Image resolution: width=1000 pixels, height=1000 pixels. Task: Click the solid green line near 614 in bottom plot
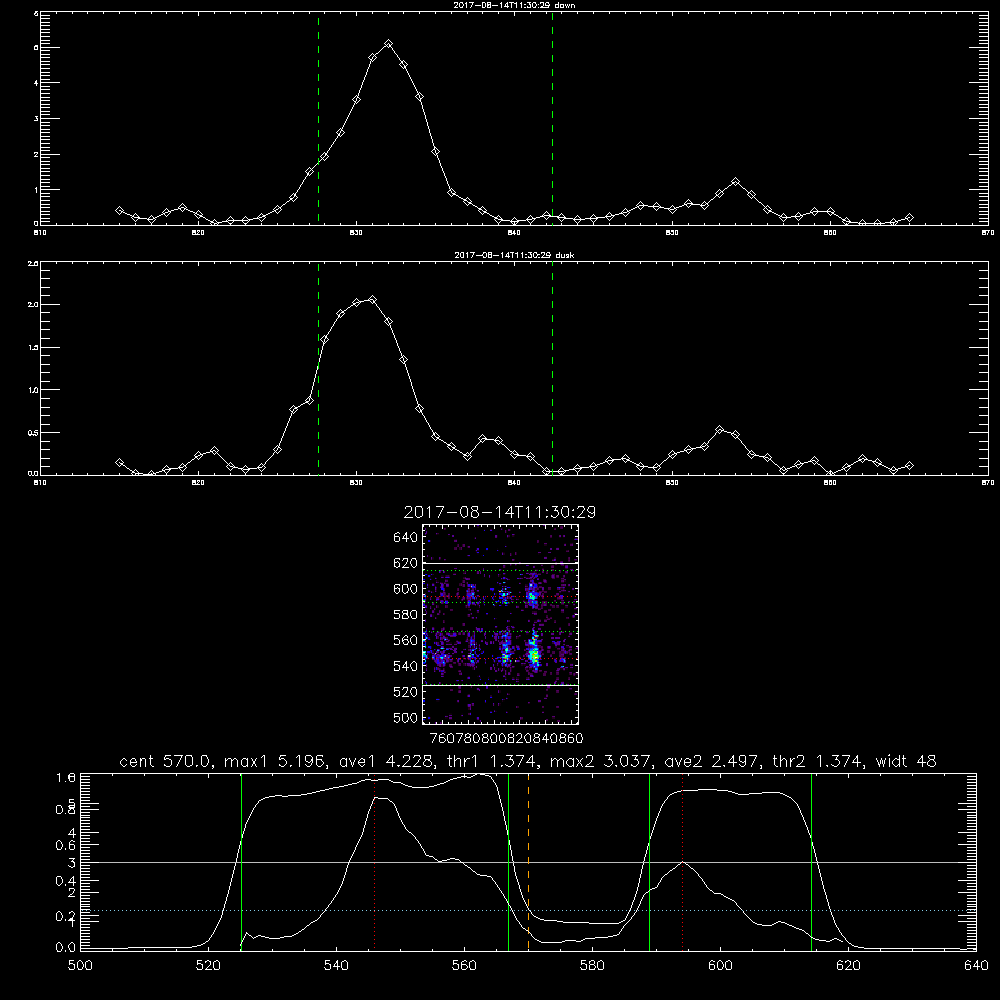tap(811, 862)
